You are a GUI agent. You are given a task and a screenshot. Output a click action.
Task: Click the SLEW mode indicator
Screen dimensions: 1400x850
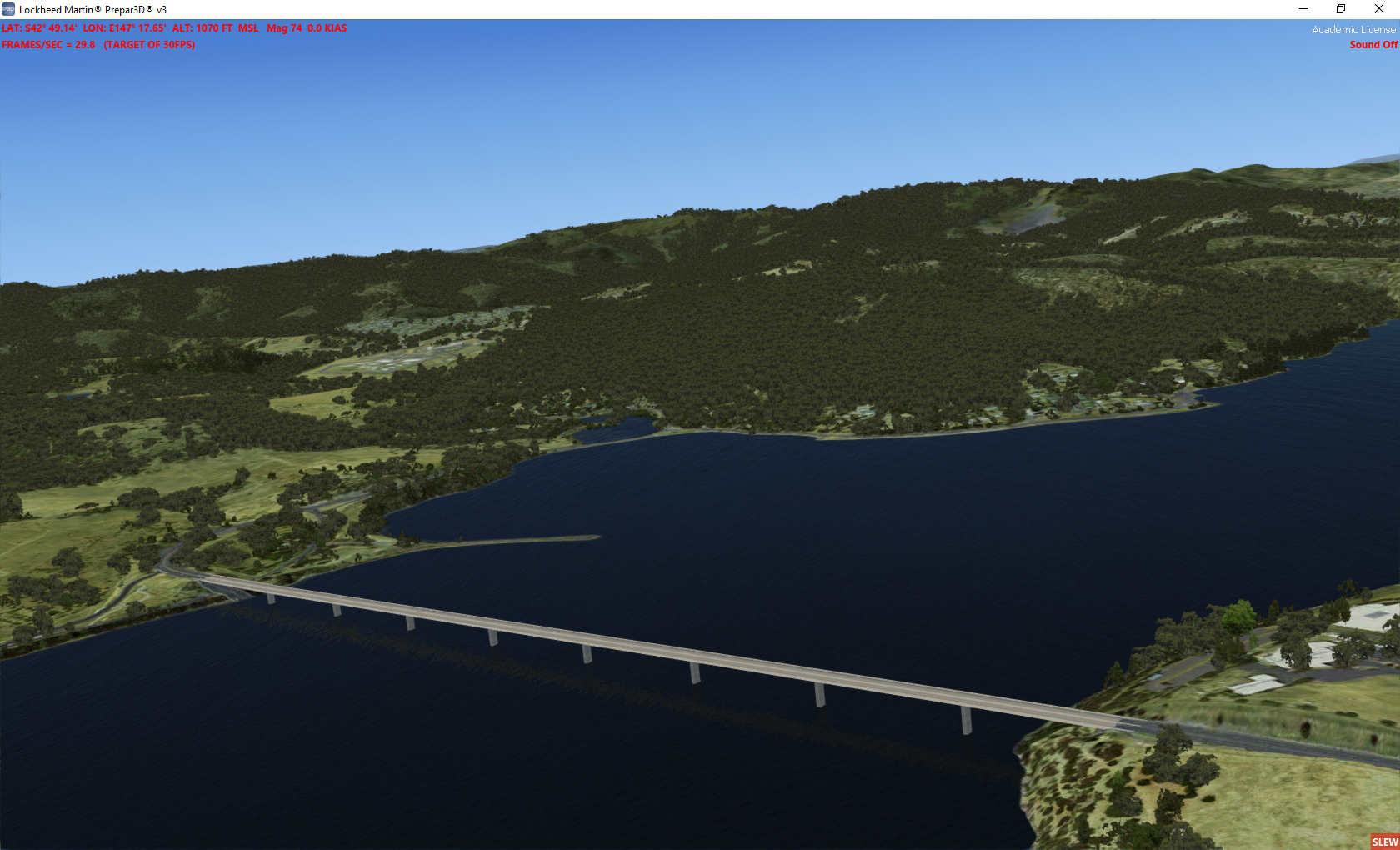[x=1385, y=842]
